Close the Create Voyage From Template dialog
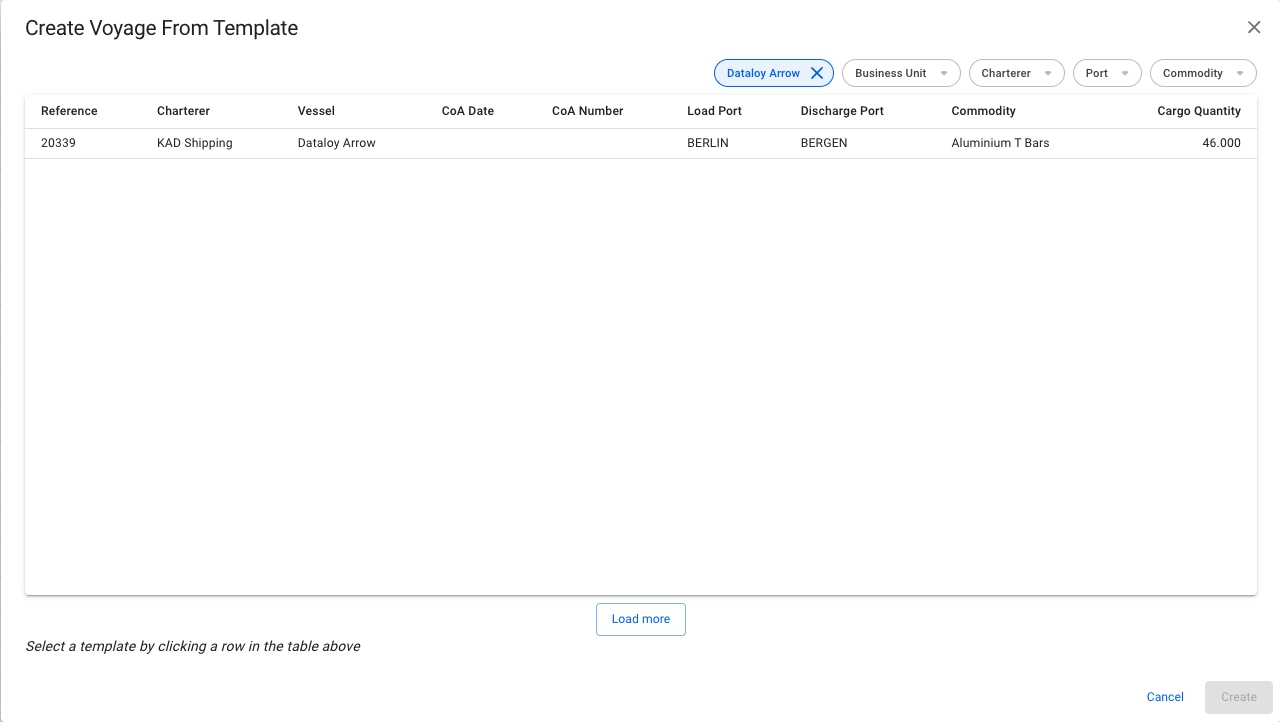Viewport: 1280px width, 722px height. pos(1254,28)
